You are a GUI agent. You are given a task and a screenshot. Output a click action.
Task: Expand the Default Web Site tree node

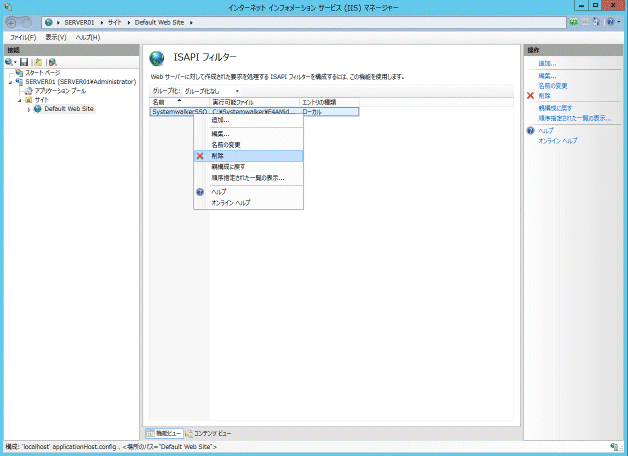coord(29,109)
